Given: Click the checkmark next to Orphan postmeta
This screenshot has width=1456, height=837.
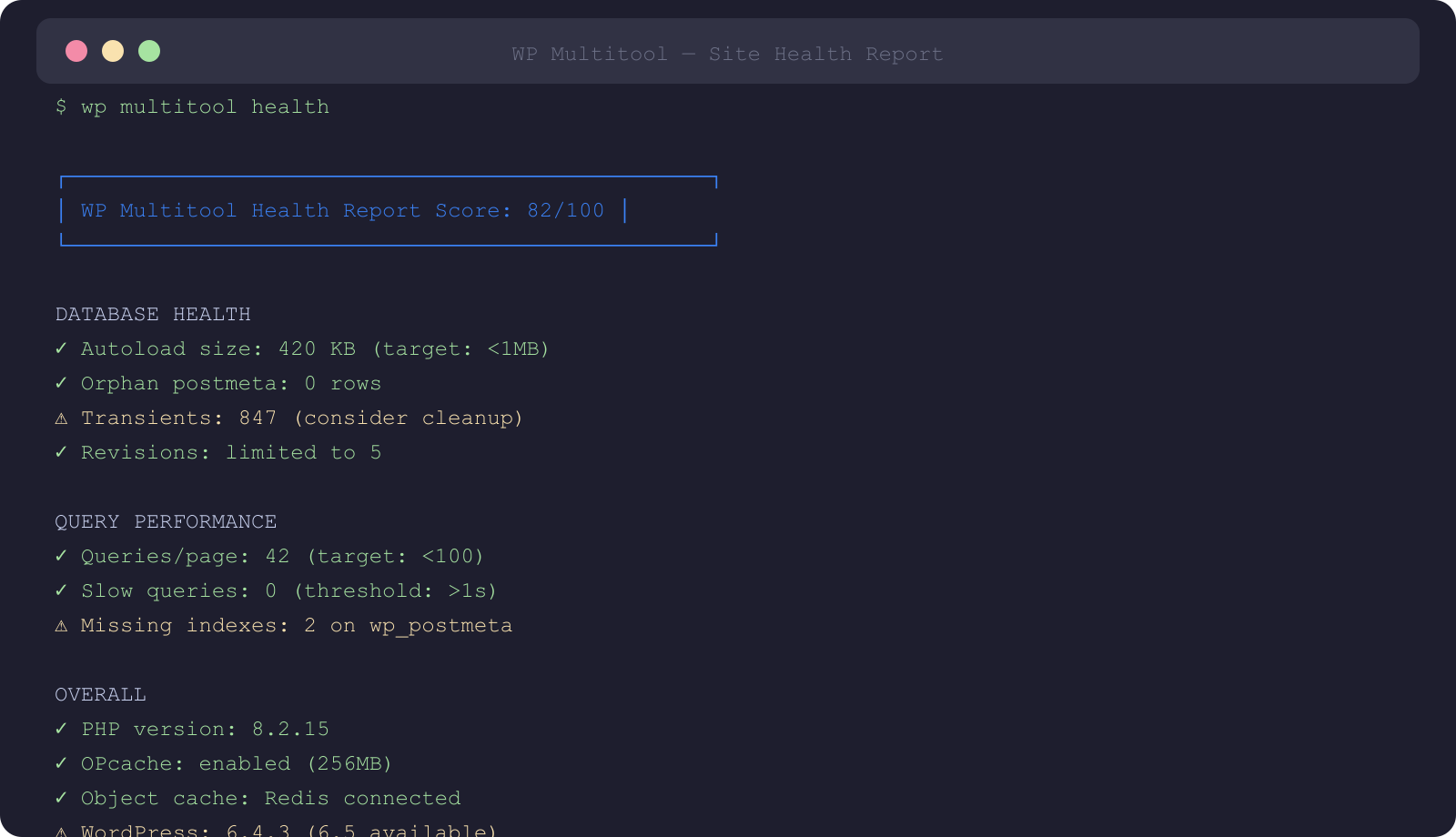Looking at the screenshot, I should point(61,383).
